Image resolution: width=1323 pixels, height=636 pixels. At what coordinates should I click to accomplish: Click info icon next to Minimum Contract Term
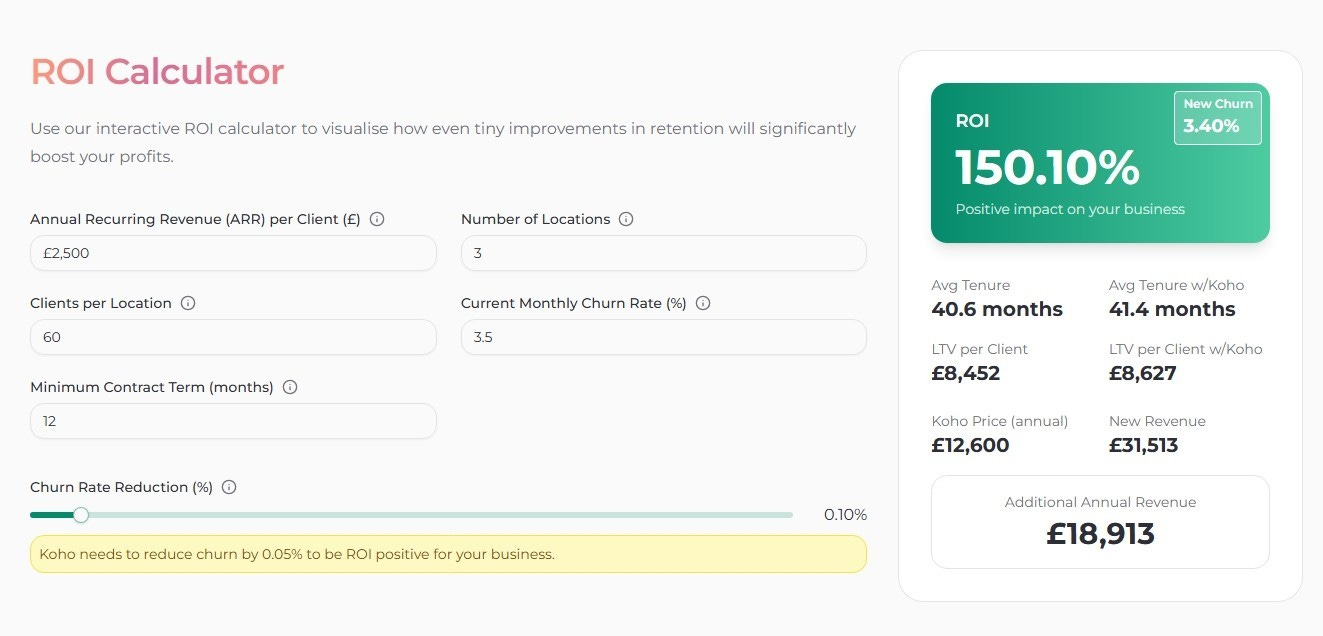[290, 387]
